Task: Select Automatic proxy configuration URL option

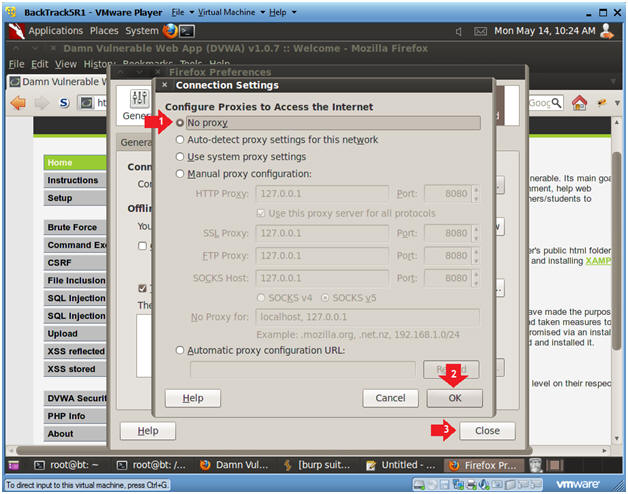Action: [x=180, y=350]
